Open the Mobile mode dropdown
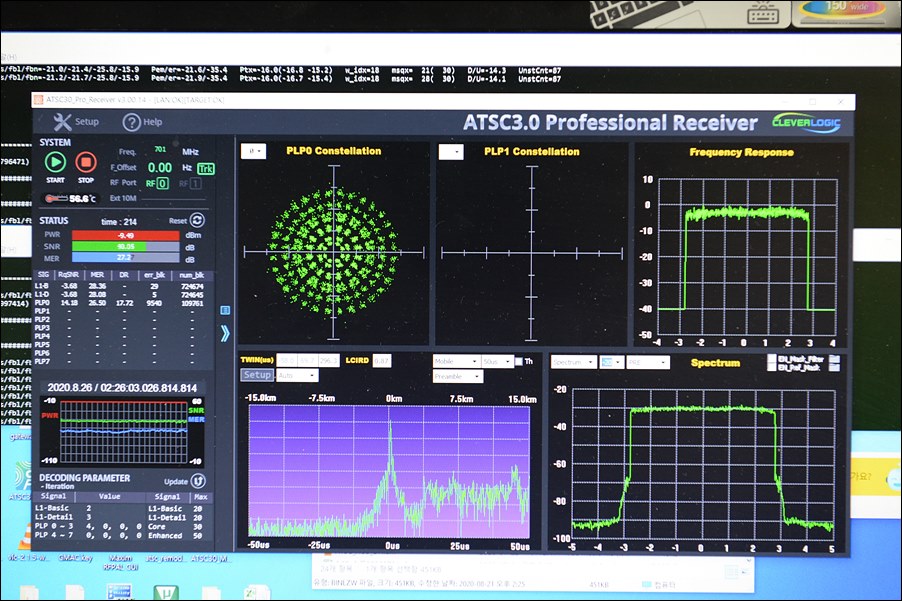 [x=456, y=361]
